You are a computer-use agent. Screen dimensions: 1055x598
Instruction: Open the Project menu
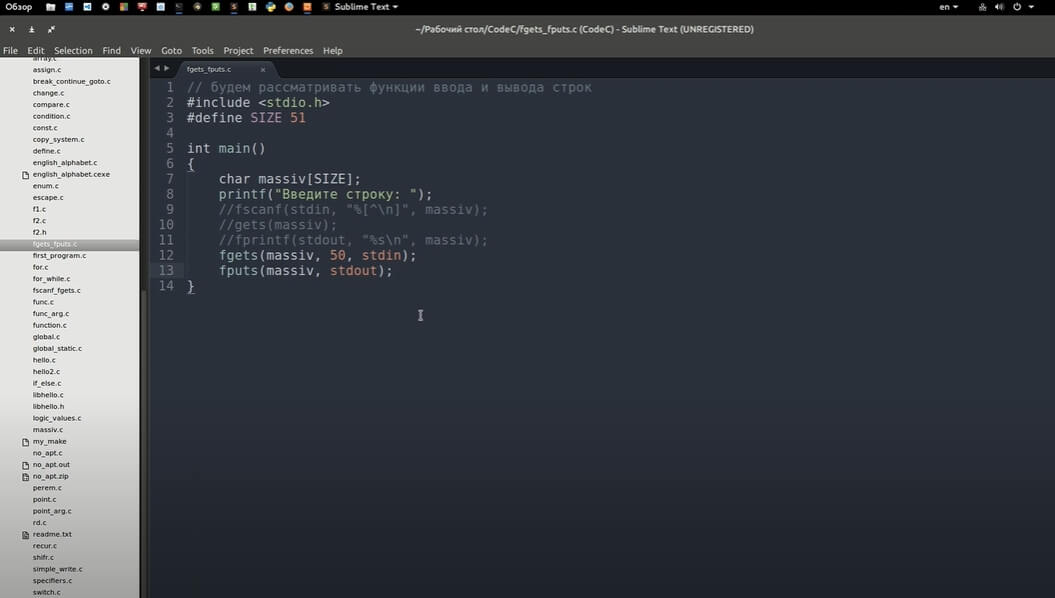coord(238,50)
